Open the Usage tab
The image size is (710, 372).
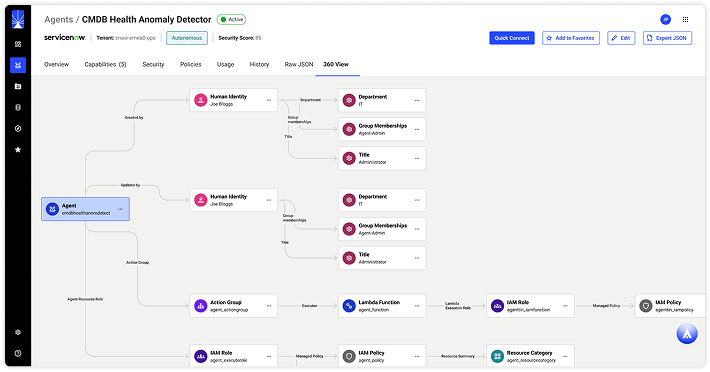click(225, 64)
